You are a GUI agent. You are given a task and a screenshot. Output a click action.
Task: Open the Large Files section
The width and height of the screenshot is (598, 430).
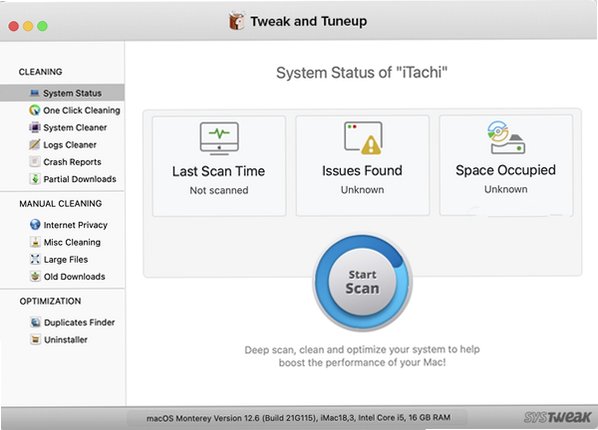62,259
